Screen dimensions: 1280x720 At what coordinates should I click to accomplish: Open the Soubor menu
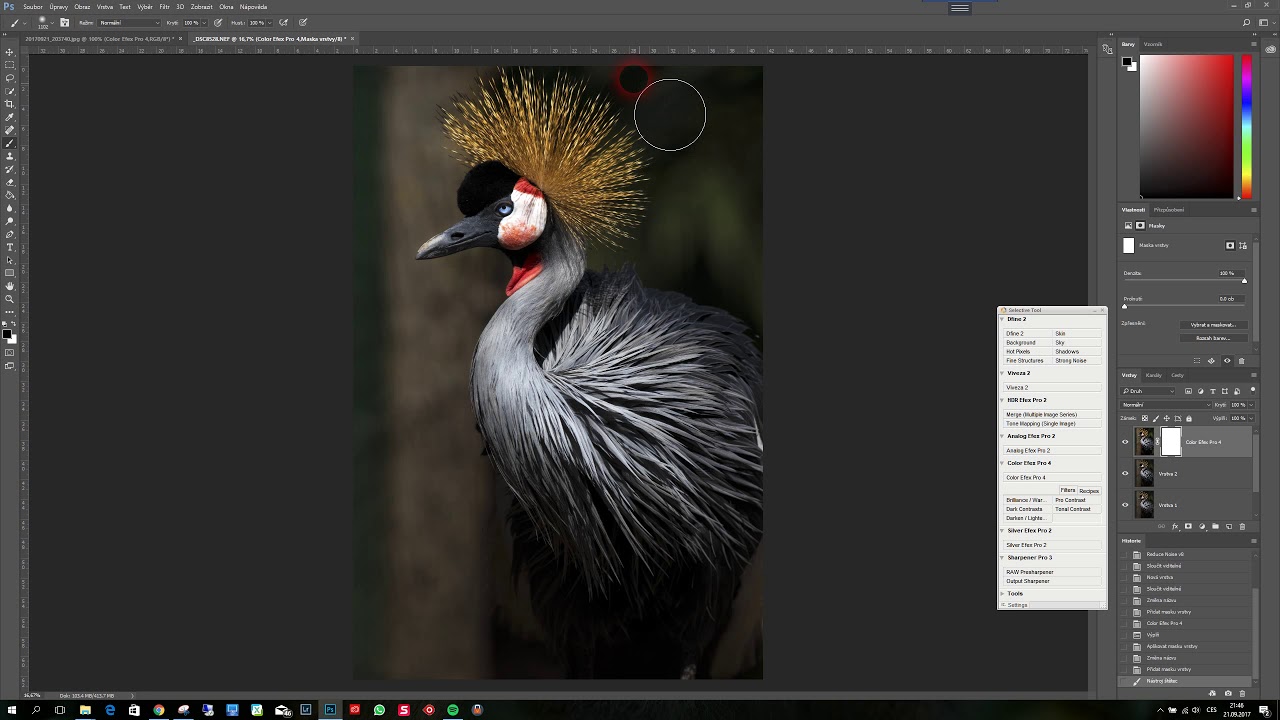(x=33, y=7)
